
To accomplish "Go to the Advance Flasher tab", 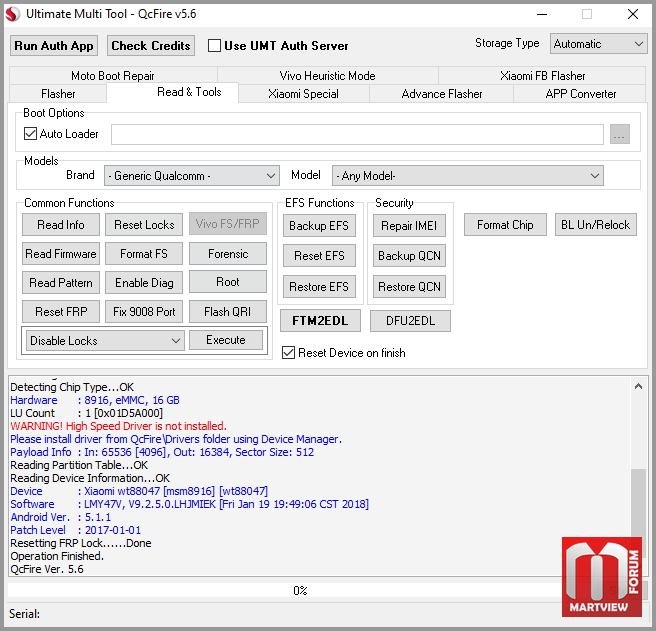I will click(441, 94).
